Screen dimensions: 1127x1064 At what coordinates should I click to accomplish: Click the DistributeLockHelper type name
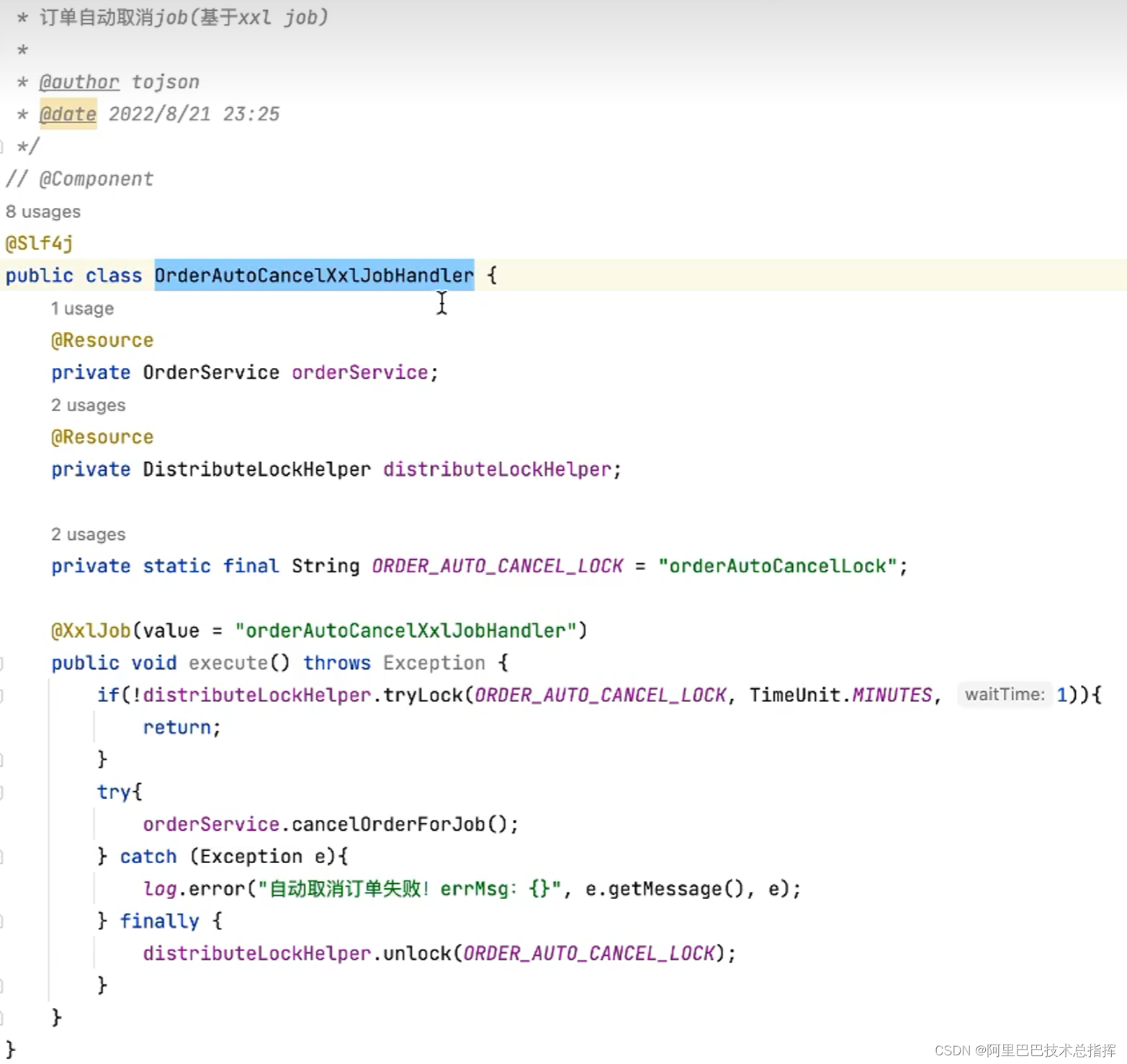256,470
